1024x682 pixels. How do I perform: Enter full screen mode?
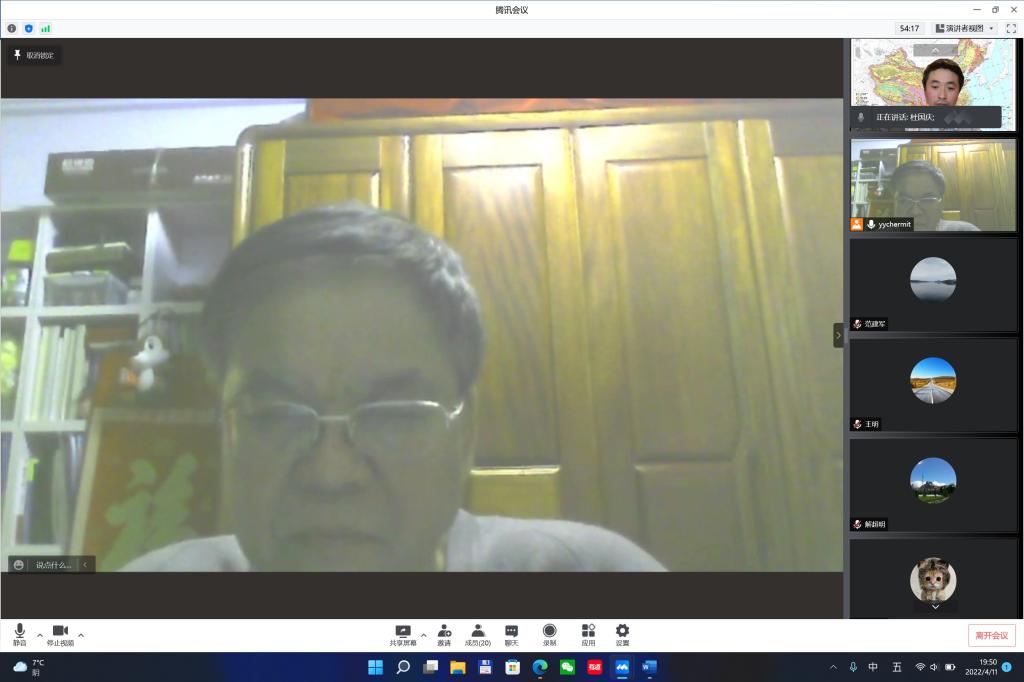pos(1010,28)
